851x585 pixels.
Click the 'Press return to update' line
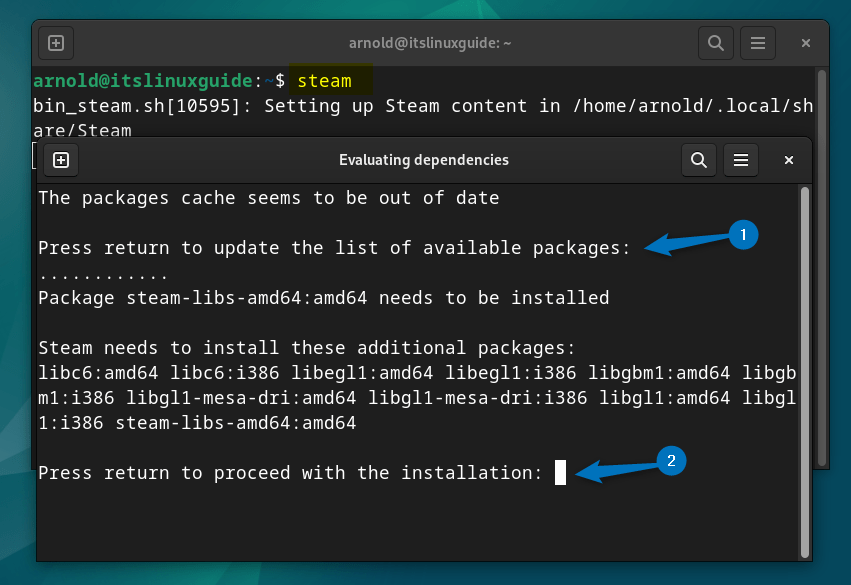[334, 247]
